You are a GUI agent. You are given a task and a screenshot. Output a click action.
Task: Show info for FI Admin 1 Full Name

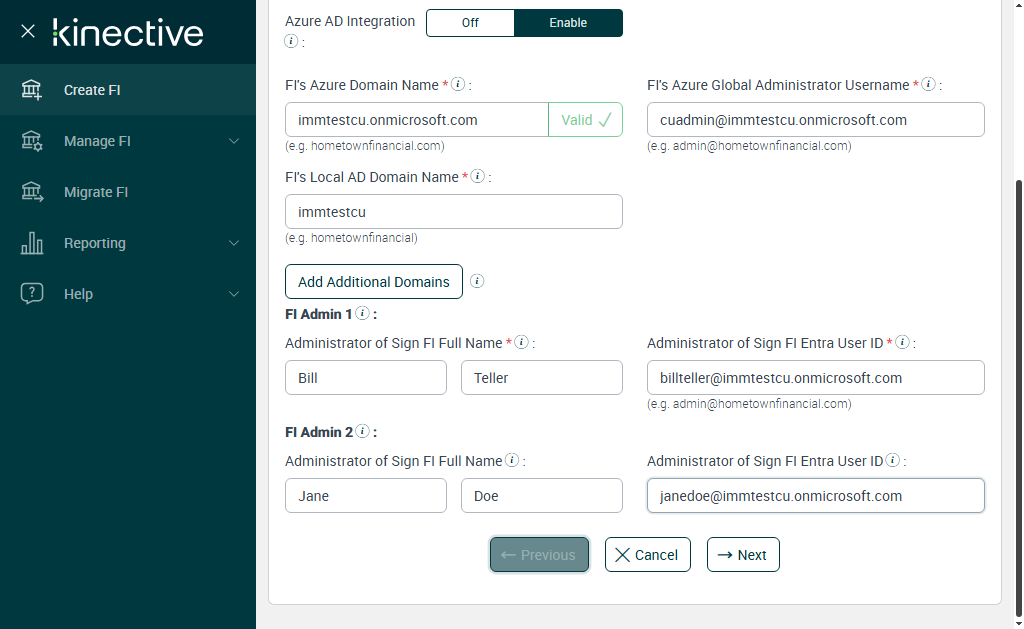522,342
